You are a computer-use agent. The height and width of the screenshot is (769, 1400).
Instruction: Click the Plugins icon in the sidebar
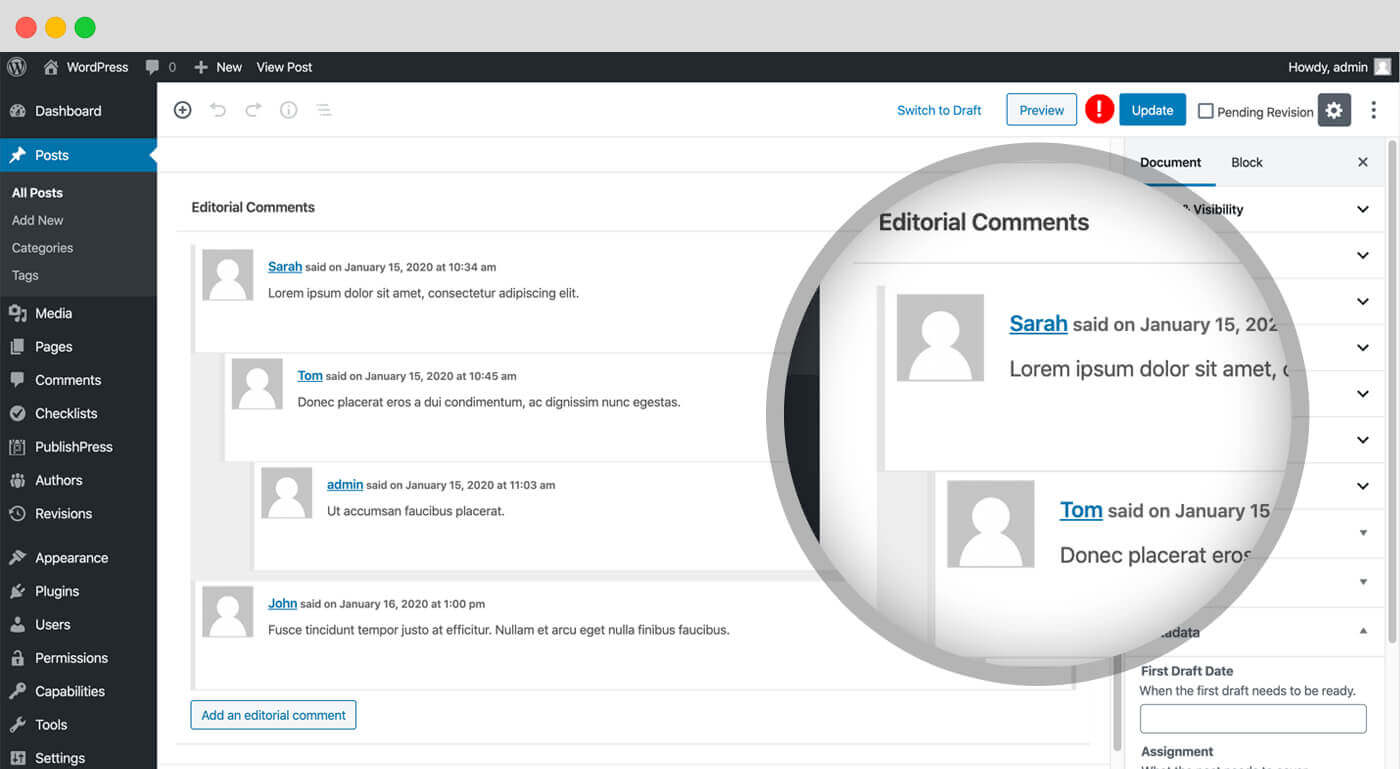tap(17, 591)
